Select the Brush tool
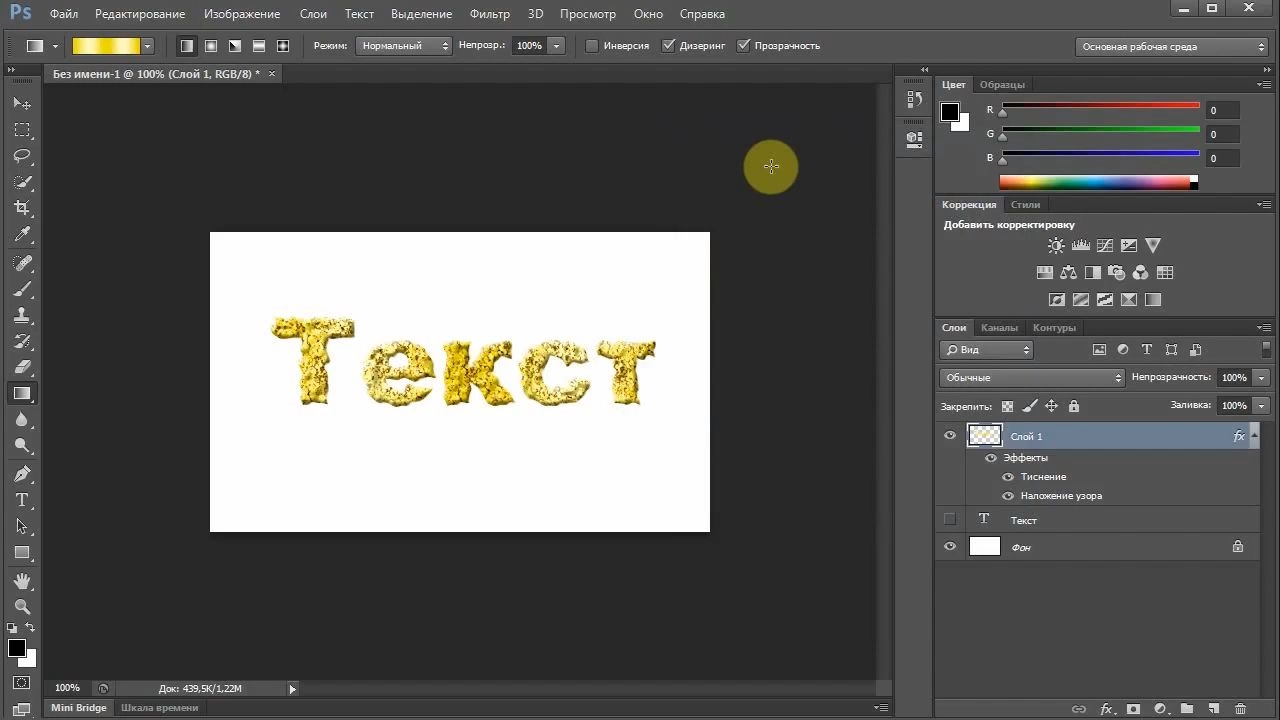1280x720 pixels. pos(22,289)
